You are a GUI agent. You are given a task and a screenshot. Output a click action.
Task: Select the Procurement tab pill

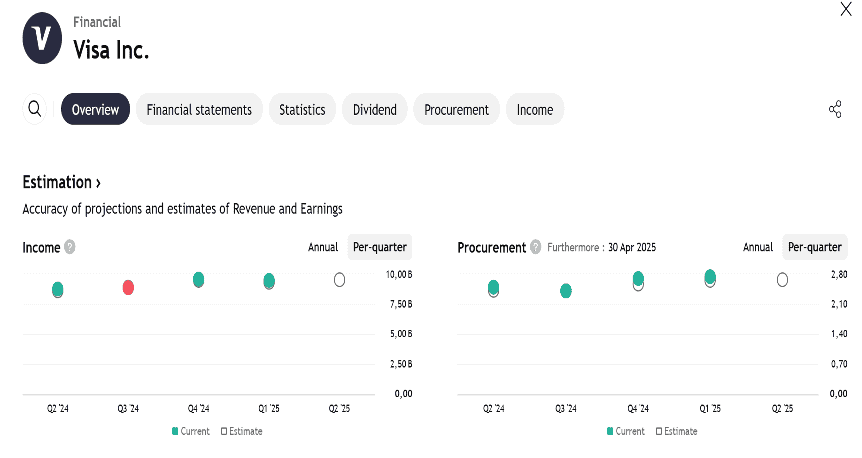click(456, 109)
